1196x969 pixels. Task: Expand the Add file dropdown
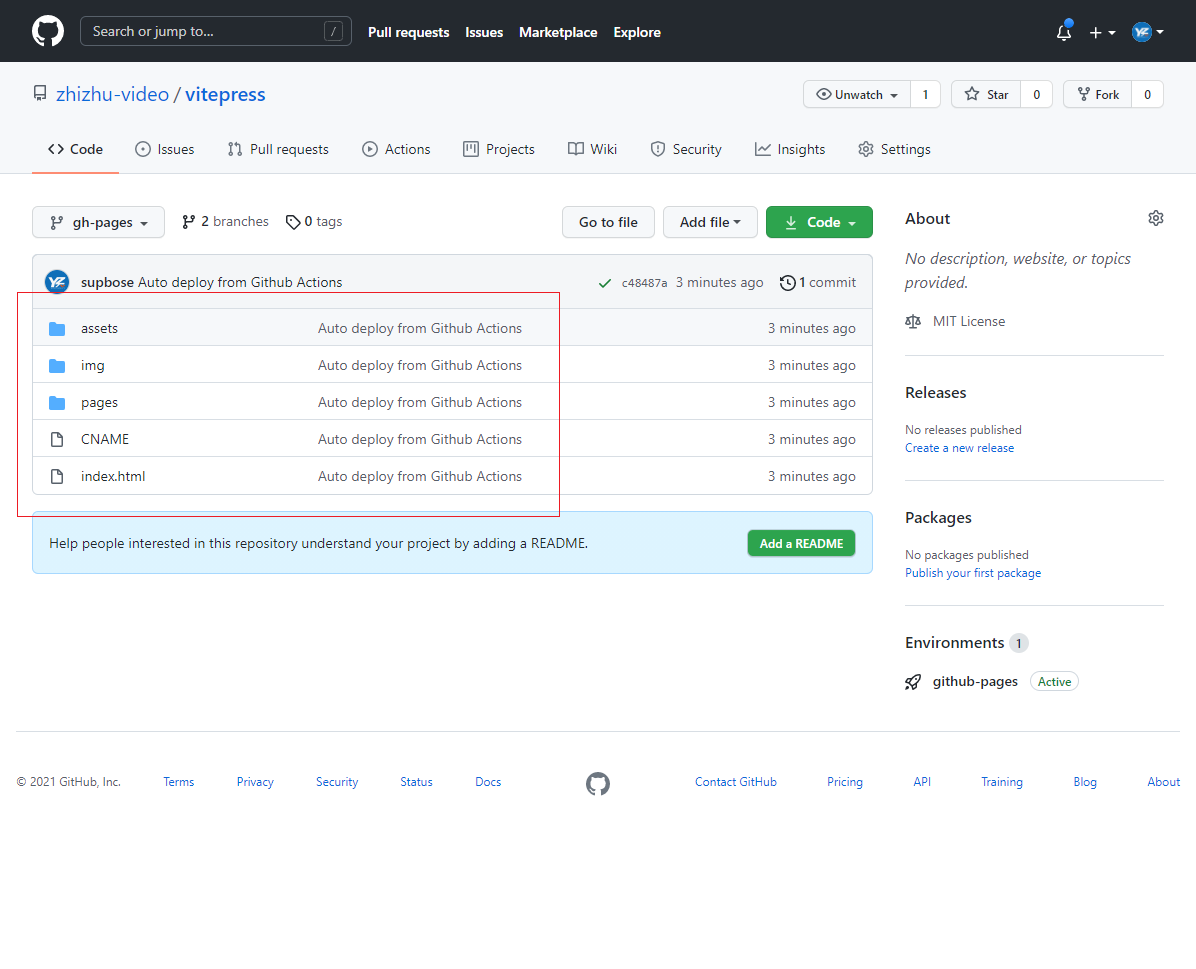710,222
